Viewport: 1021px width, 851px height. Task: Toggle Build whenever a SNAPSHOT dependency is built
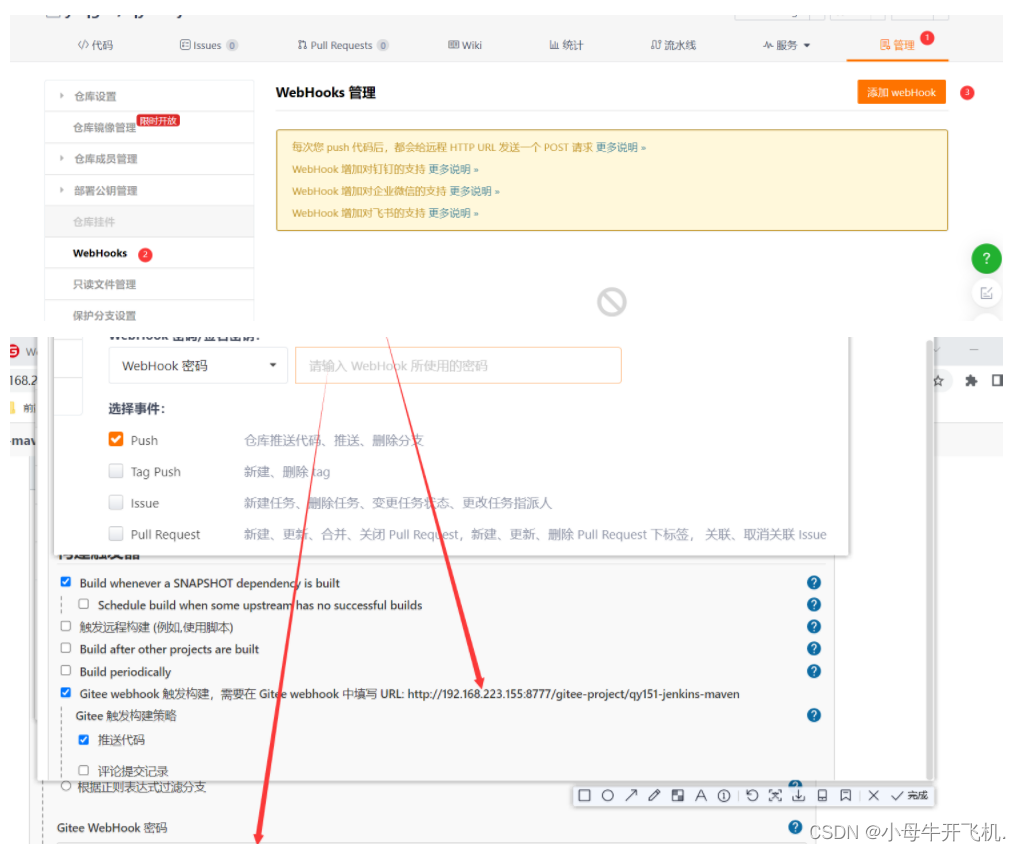pos(66,582)
